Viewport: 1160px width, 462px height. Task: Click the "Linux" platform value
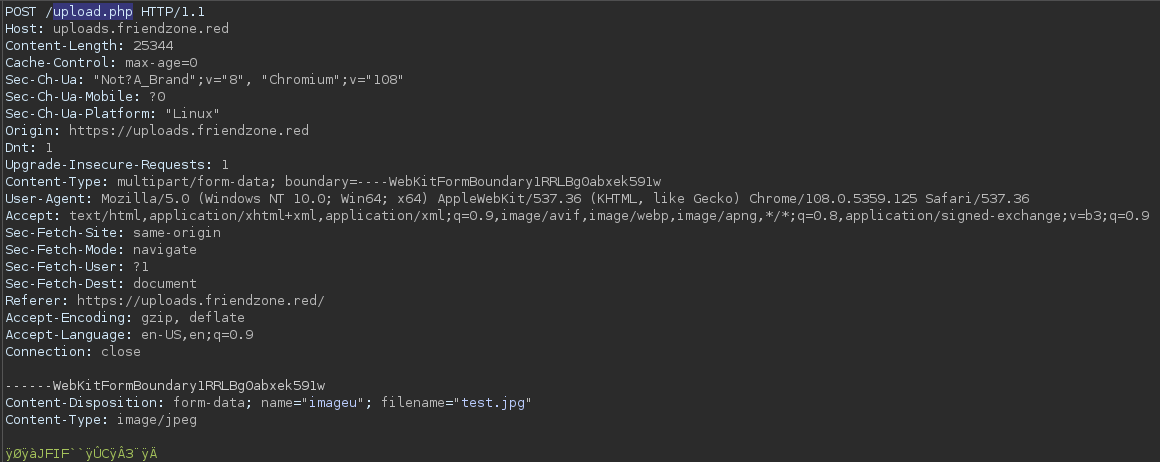pos(192,114)
